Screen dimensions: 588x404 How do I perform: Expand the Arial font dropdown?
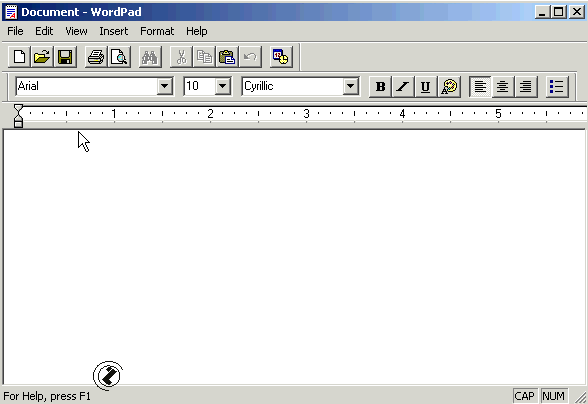coord(165,86)
